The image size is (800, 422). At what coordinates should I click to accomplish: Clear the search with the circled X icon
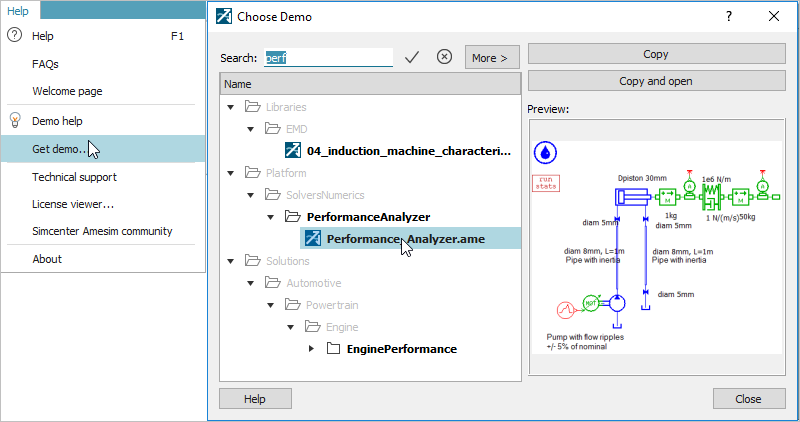coord(444,57)
